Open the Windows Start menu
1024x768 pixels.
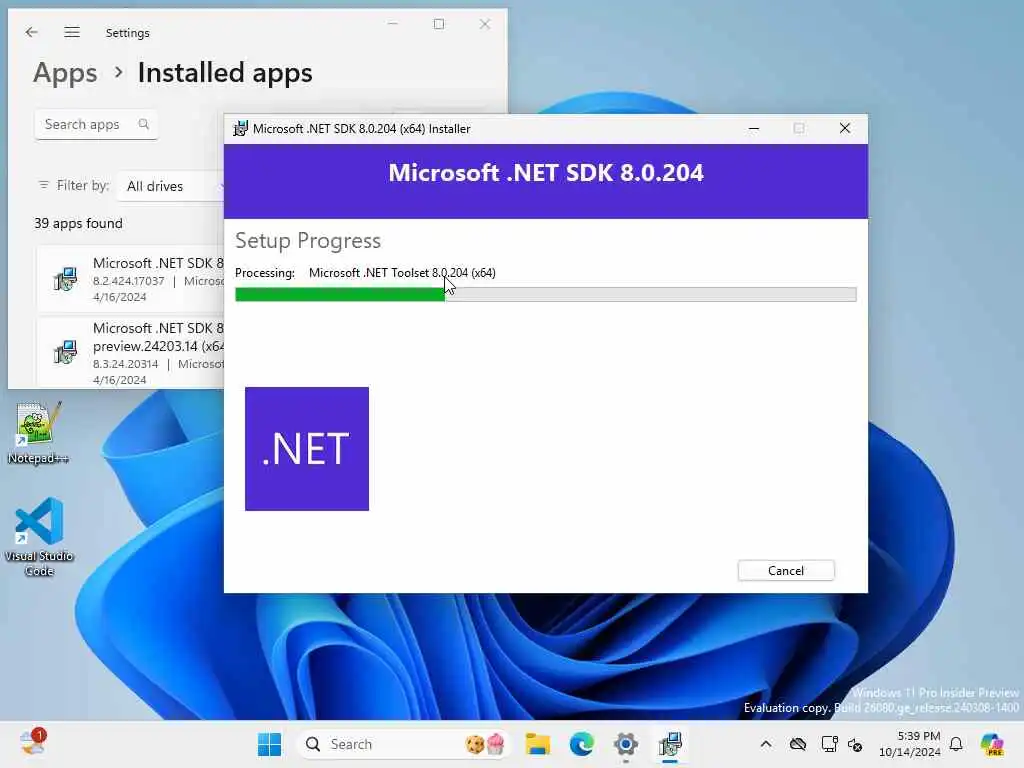click(x=269, y=744)
